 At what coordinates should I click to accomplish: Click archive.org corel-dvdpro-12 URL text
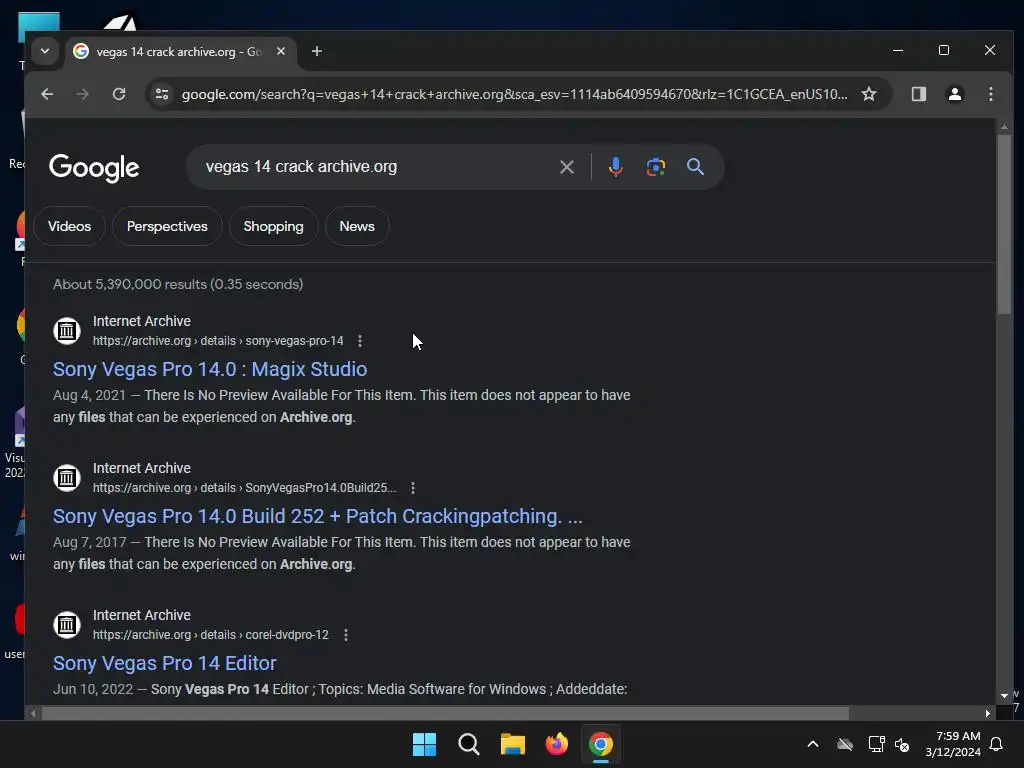tap(211, 635)
